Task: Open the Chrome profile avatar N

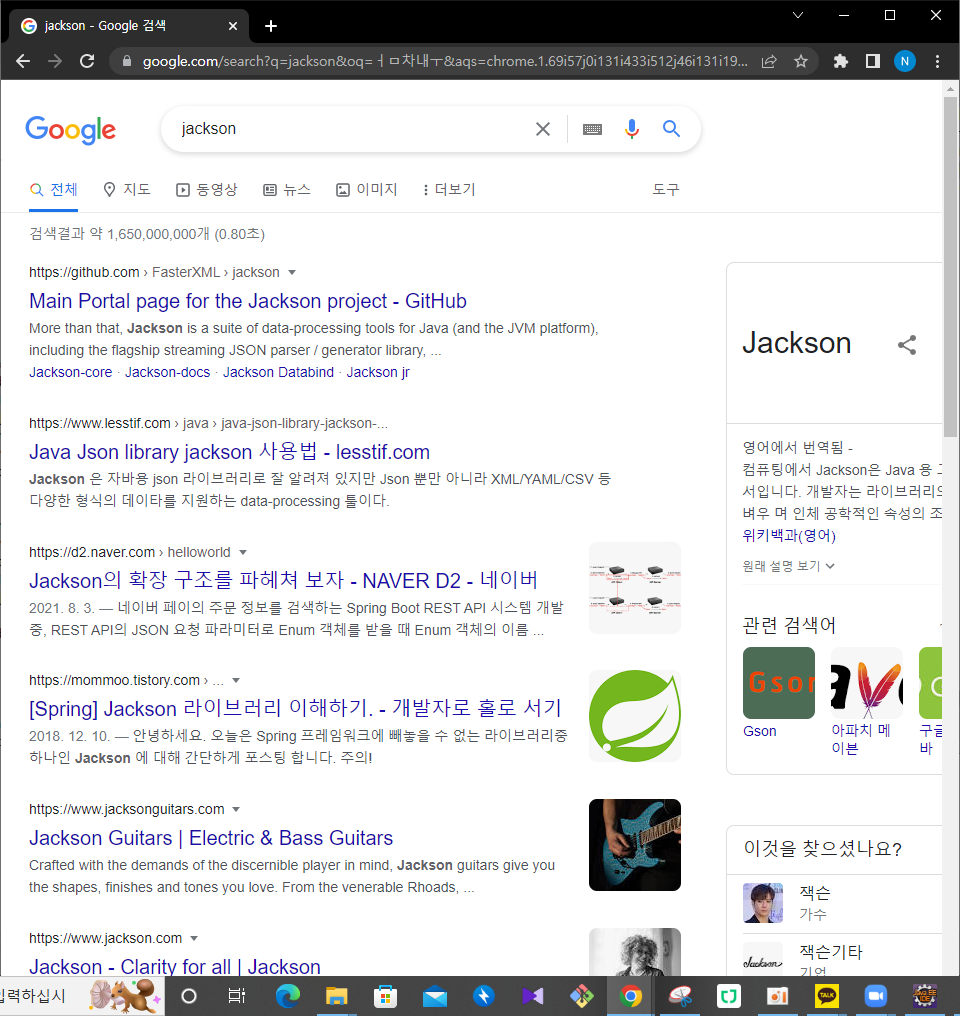Action: [904, 62]
